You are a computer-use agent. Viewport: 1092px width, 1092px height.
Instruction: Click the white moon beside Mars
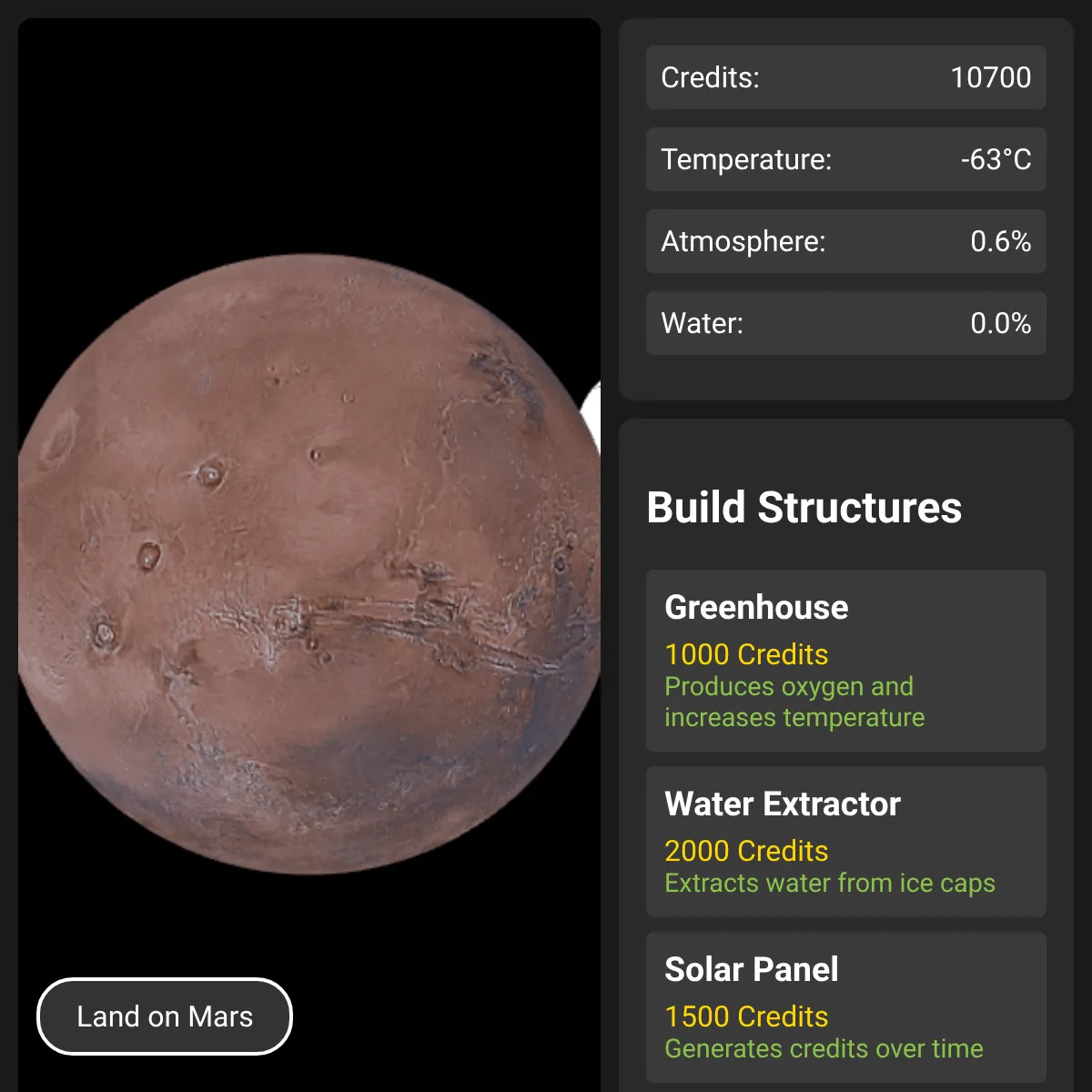591,417
